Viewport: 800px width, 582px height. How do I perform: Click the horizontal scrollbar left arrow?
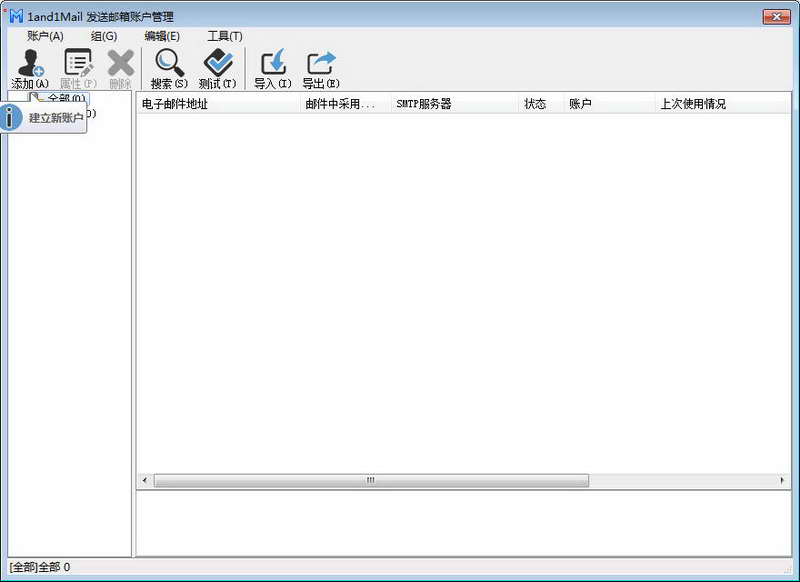point(145,481)
